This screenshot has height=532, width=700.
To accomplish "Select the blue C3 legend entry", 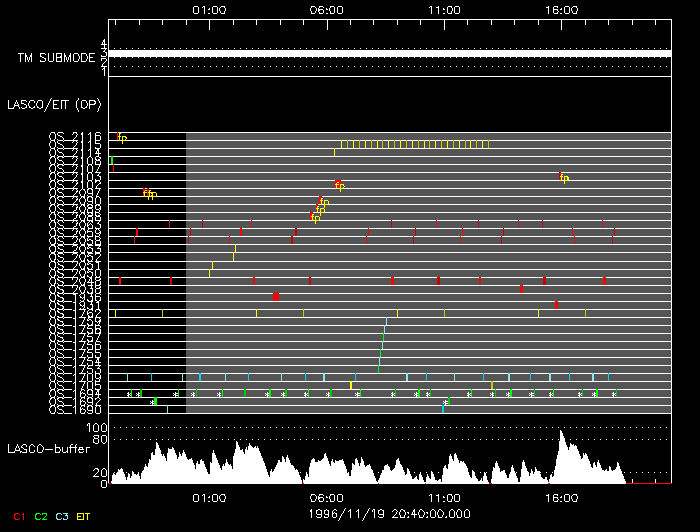I will (62, 516).
